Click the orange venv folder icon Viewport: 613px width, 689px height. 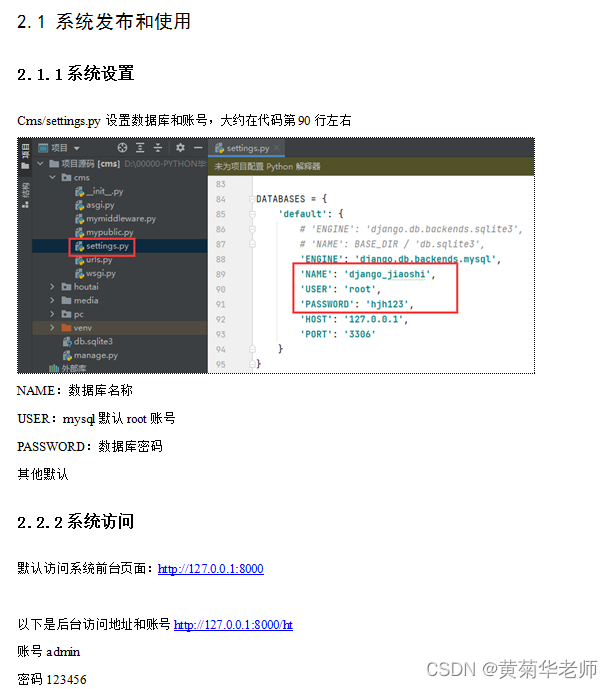[x=66, y=327]
